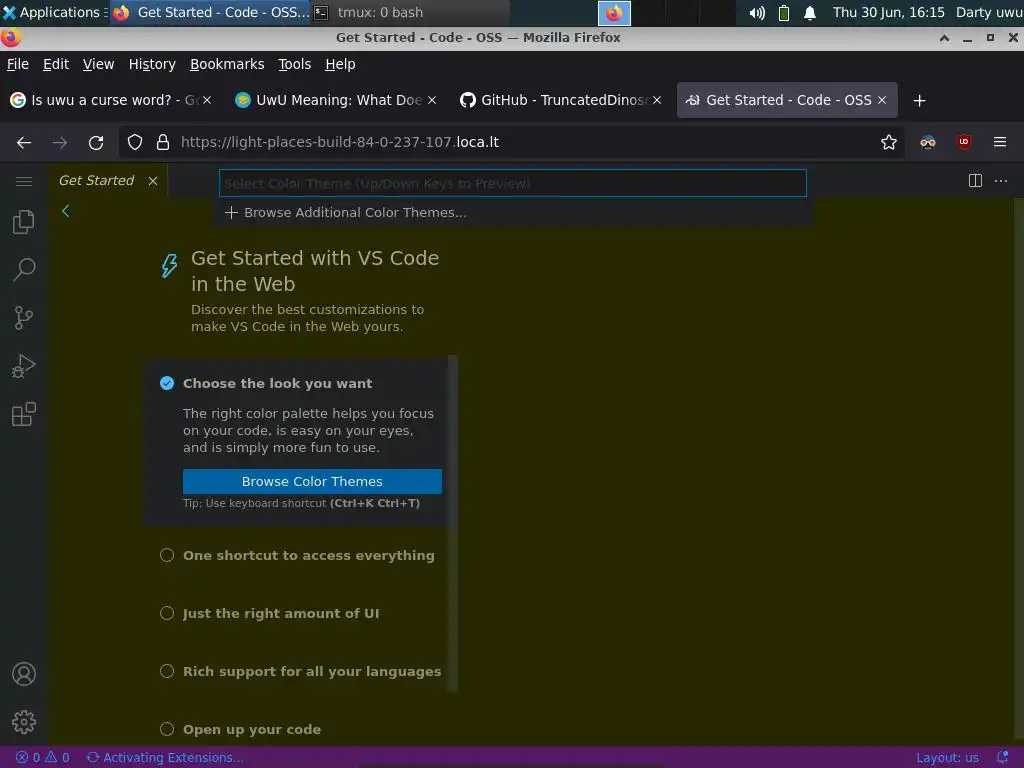Viewport: 1024px width, 768px height.
Task: Open a new Firefox tab
Action: 920,101
